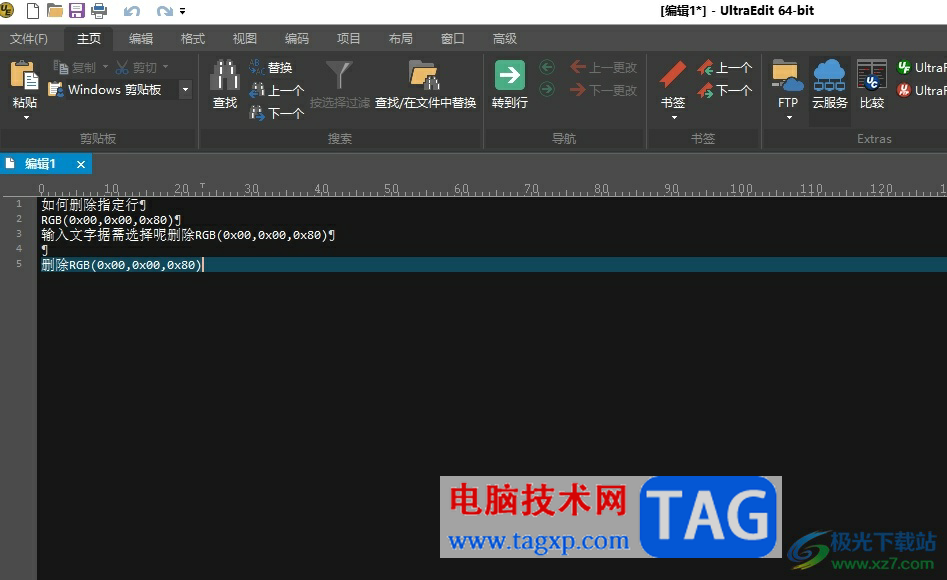Find previous match (上一个) in search group
The height and width of the screenshot is (580, 947).
(277, 91)
